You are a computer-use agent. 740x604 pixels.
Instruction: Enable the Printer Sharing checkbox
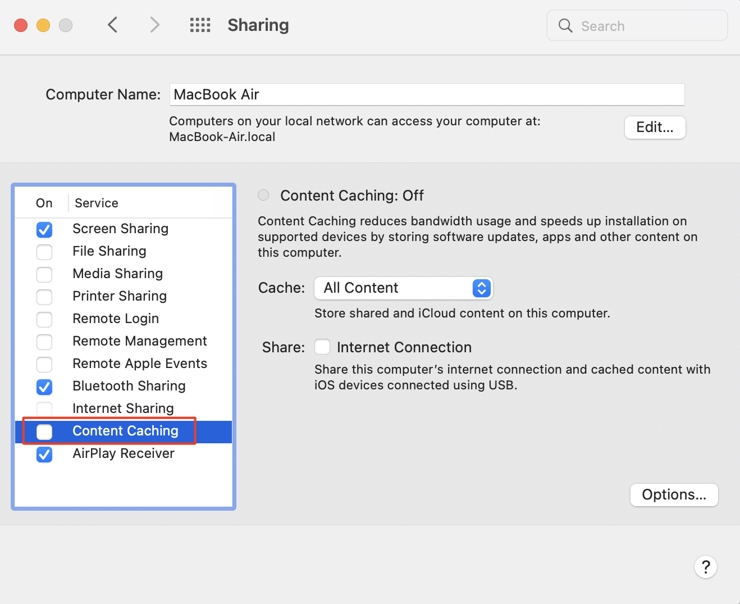click(x=44, y=297)
